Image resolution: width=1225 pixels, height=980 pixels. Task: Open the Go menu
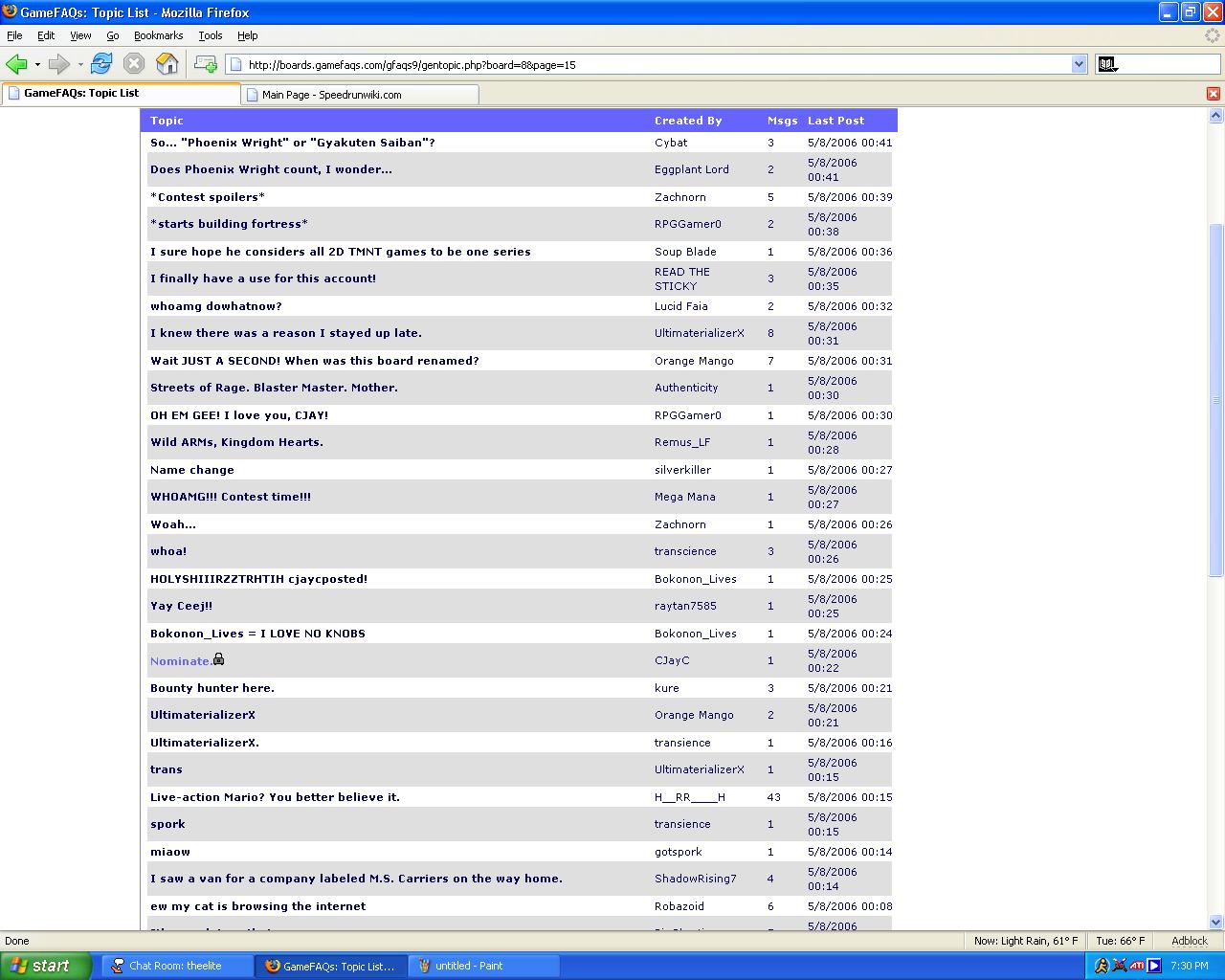click(x=113, y=35)
